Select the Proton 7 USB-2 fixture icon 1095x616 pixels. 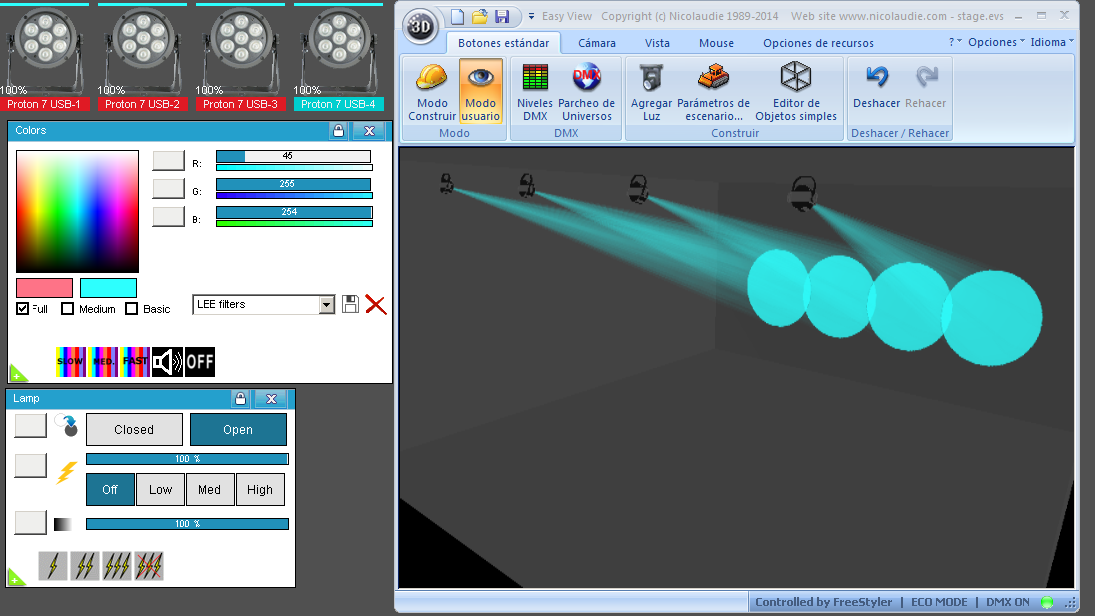tap(142, 57)
